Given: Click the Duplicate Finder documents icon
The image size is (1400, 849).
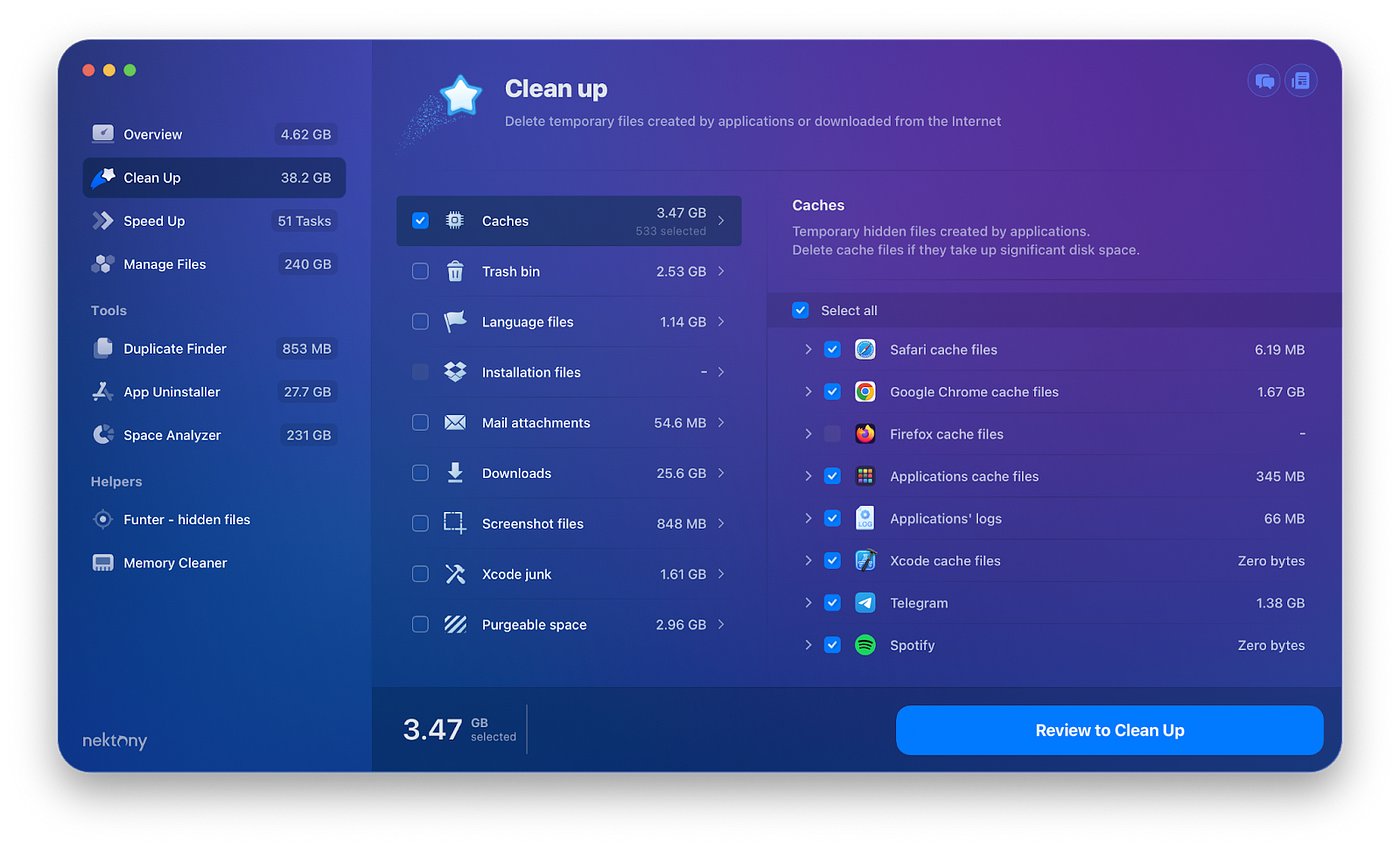Looking at the screenshot, I should (x=103, y=348).
